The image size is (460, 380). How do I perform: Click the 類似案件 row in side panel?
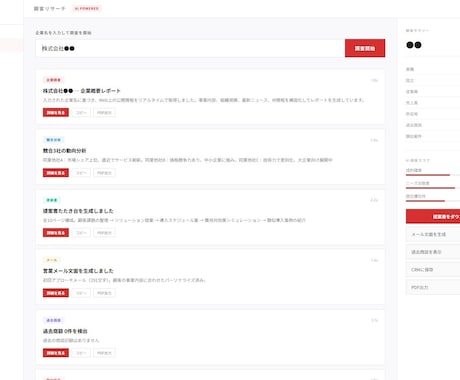click(433, 136)
